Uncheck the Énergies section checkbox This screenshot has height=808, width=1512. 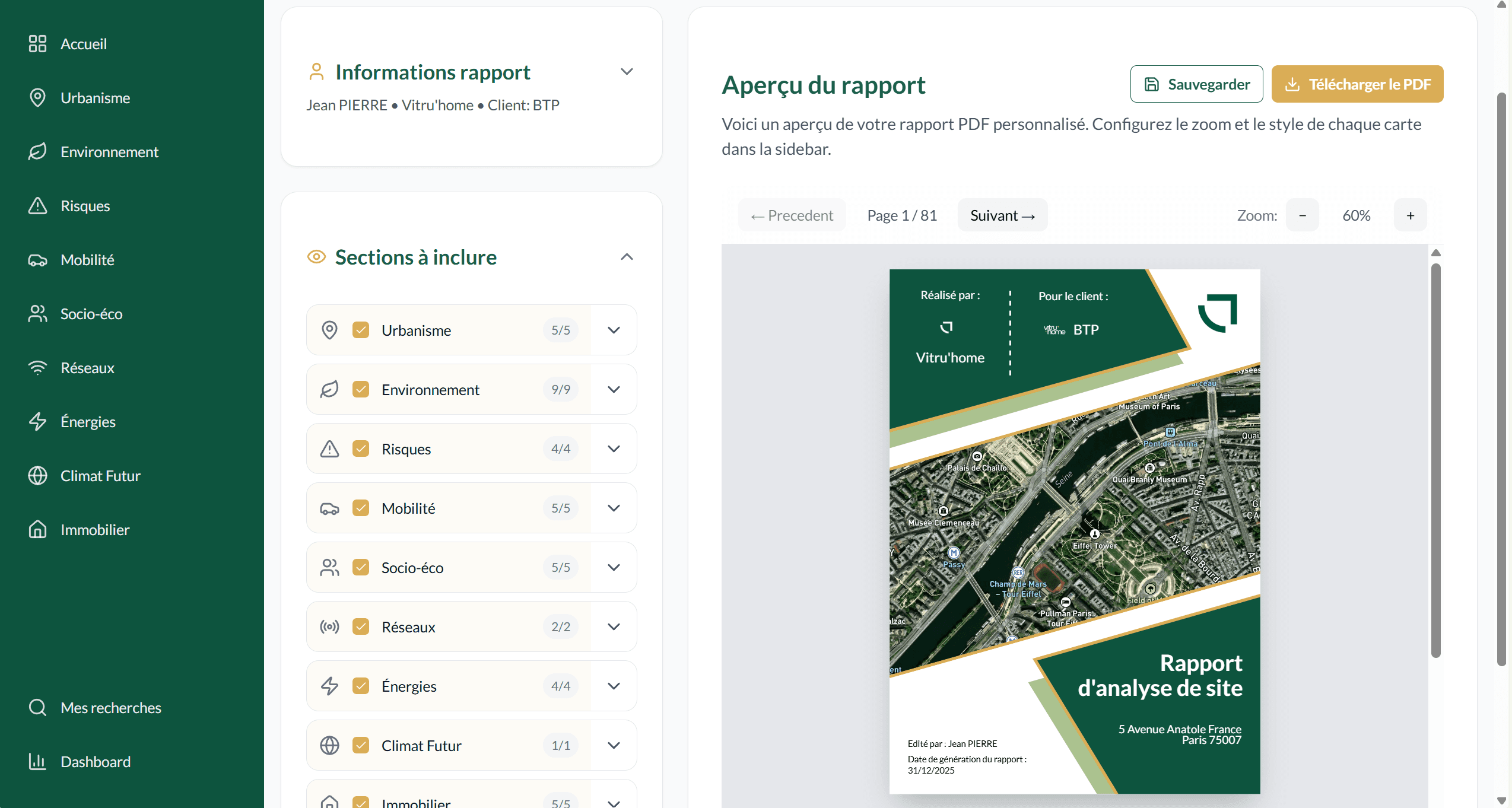tap(361, 686)
